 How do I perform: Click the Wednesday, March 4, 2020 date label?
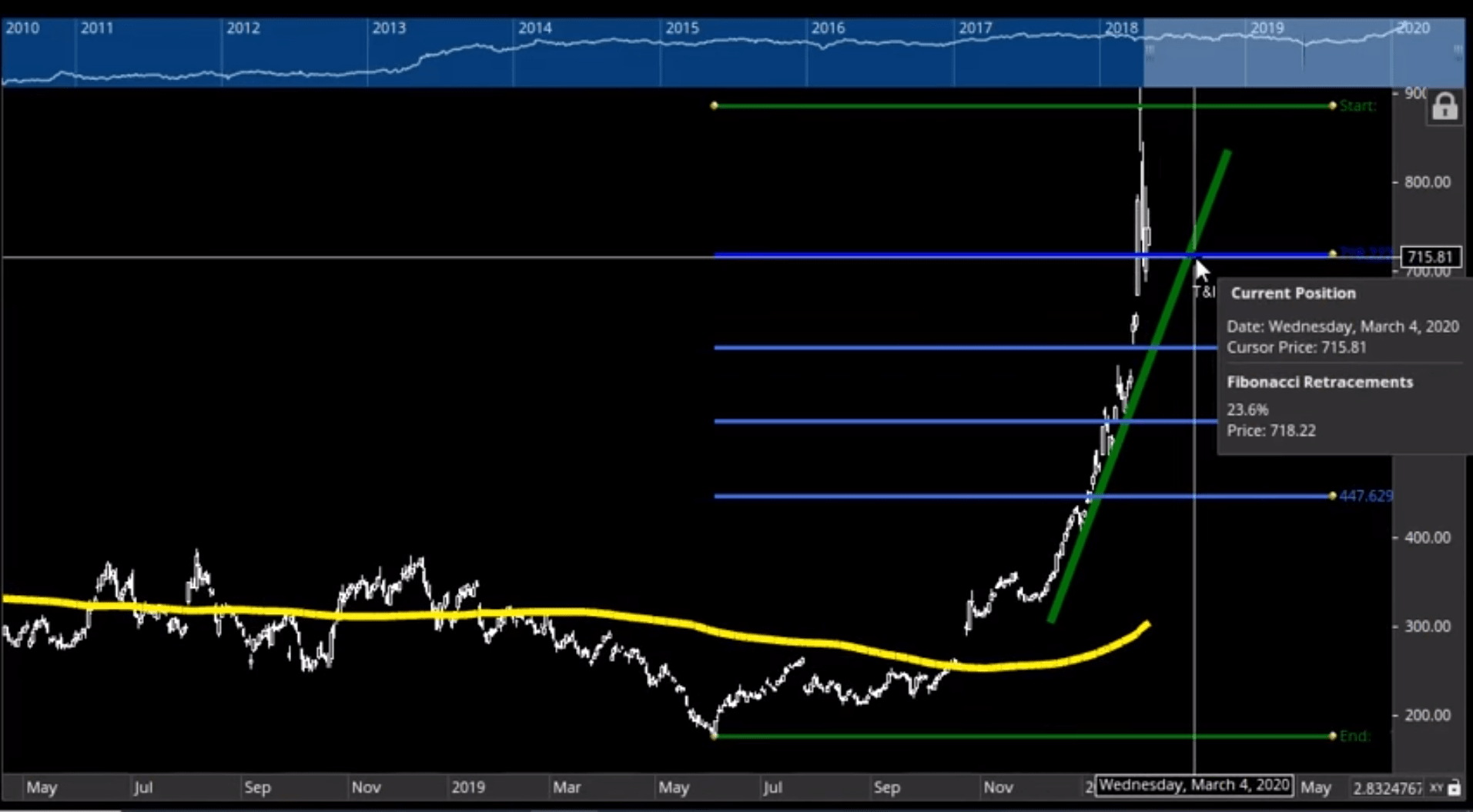click(x=1193, y=785)
